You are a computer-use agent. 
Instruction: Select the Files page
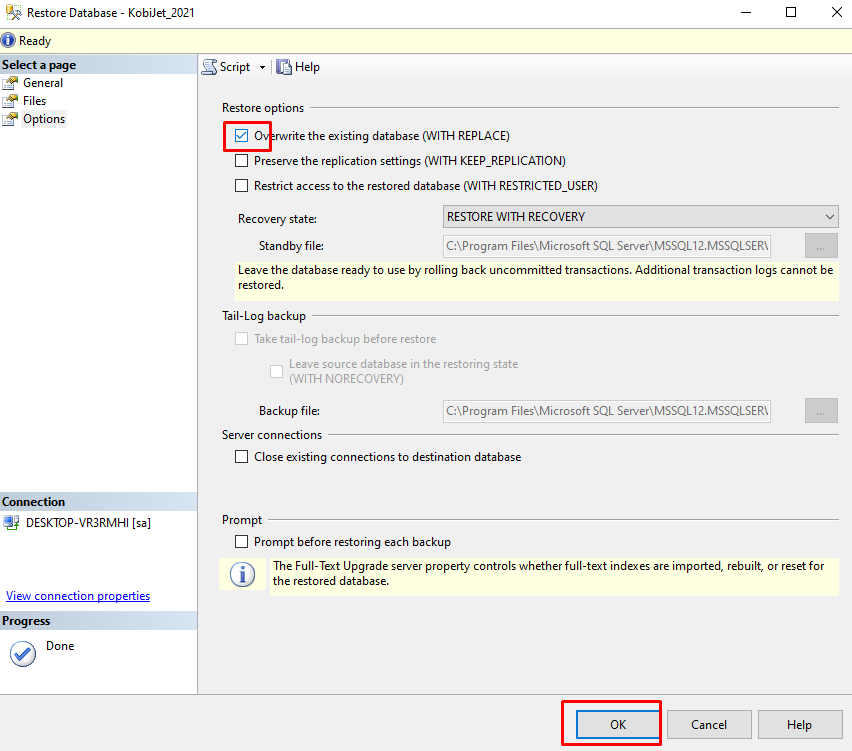pos(34,101)
